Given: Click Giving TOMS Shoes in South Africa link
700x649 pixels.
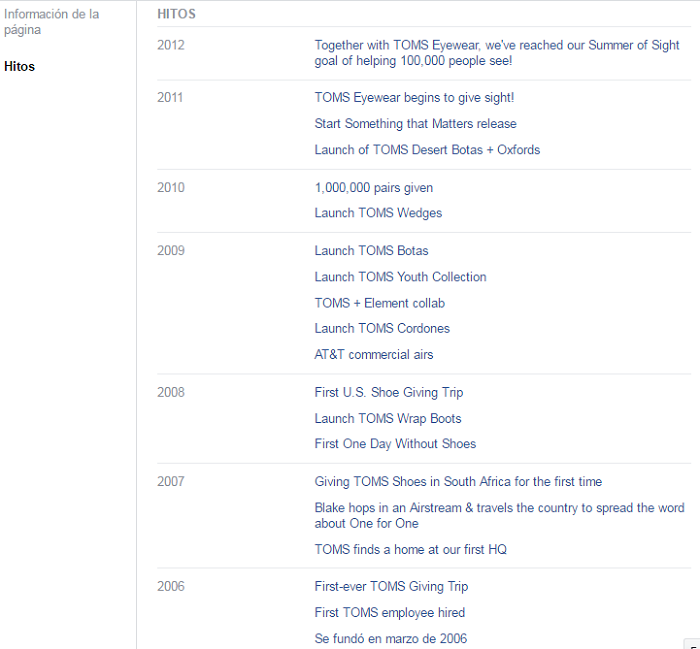Looking at the screenshot, I should 458,482.
